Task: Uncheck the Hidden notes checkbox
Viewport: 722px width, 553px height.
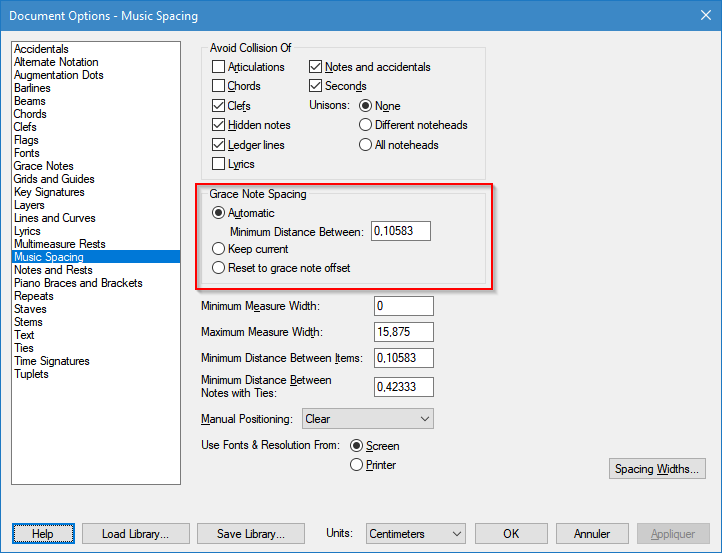Action: pos(219,125)
